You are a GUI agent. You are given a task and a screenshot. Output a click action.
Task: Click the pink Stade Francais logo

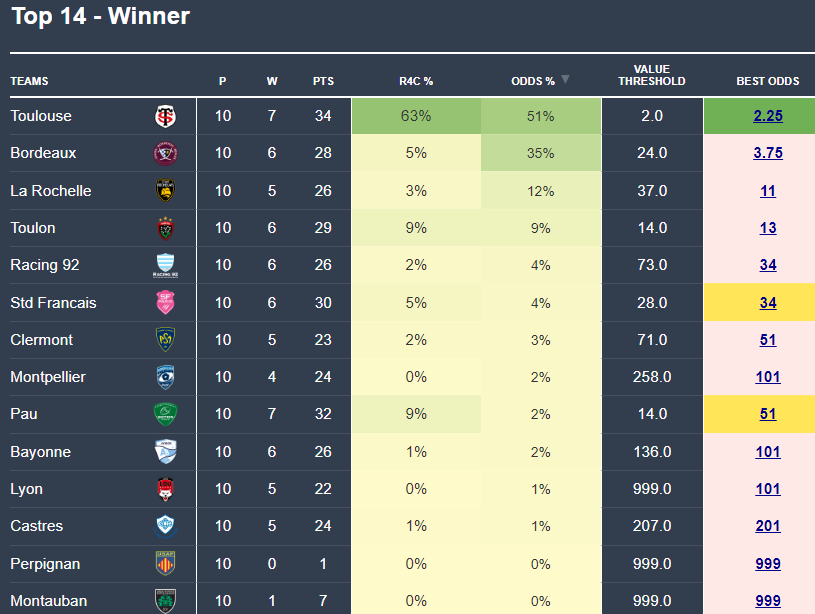coord(165,302)
